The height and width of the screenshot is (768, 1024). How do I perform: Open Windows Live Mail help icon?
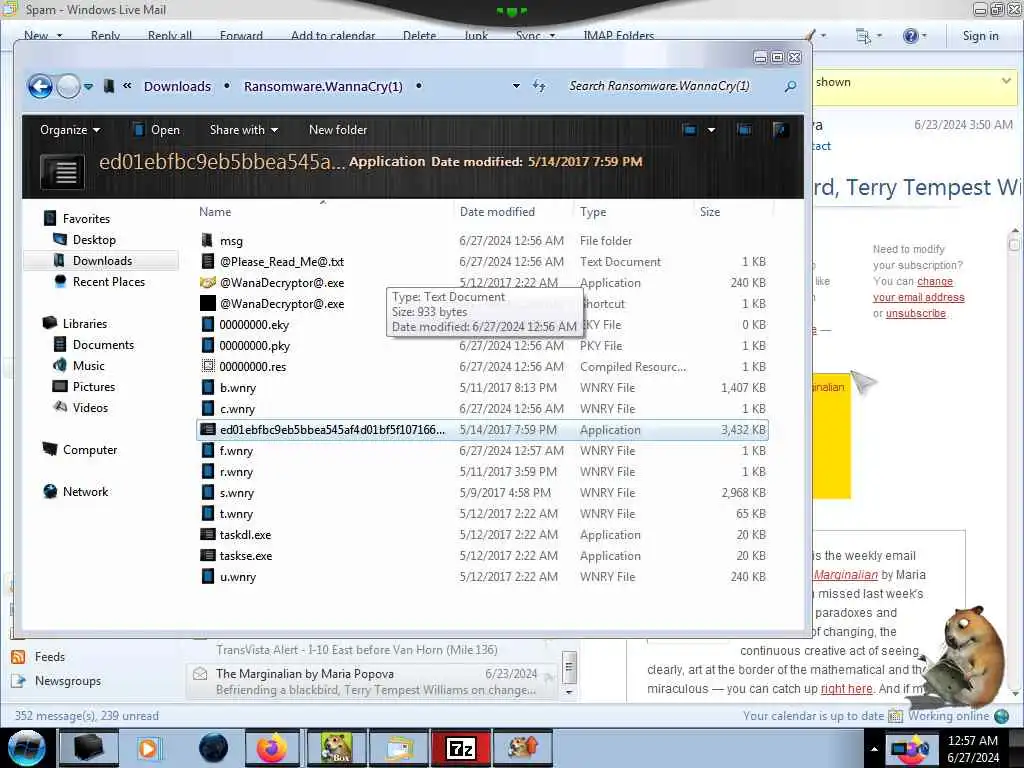910,36
